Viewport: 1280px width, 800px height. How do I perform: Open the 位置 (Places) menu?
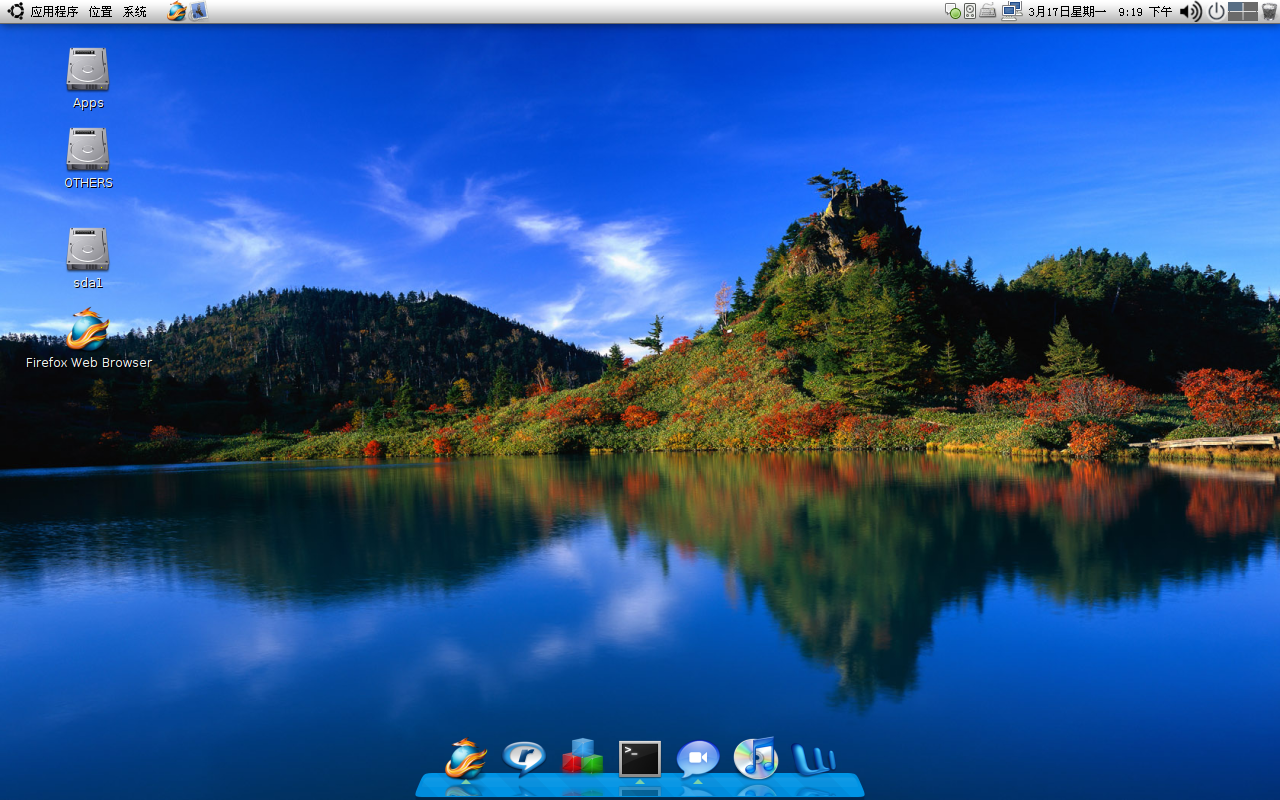coord(100,12)
